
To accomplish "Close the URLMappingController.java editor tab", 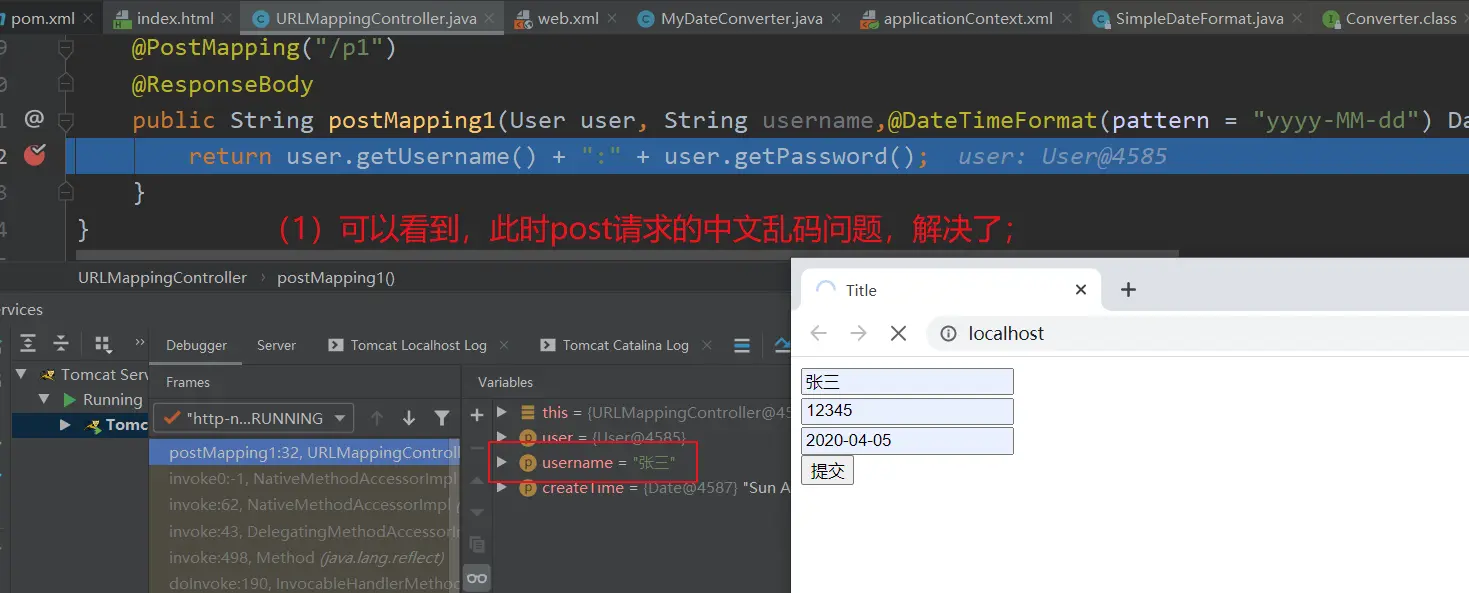I will coord(492,18).
